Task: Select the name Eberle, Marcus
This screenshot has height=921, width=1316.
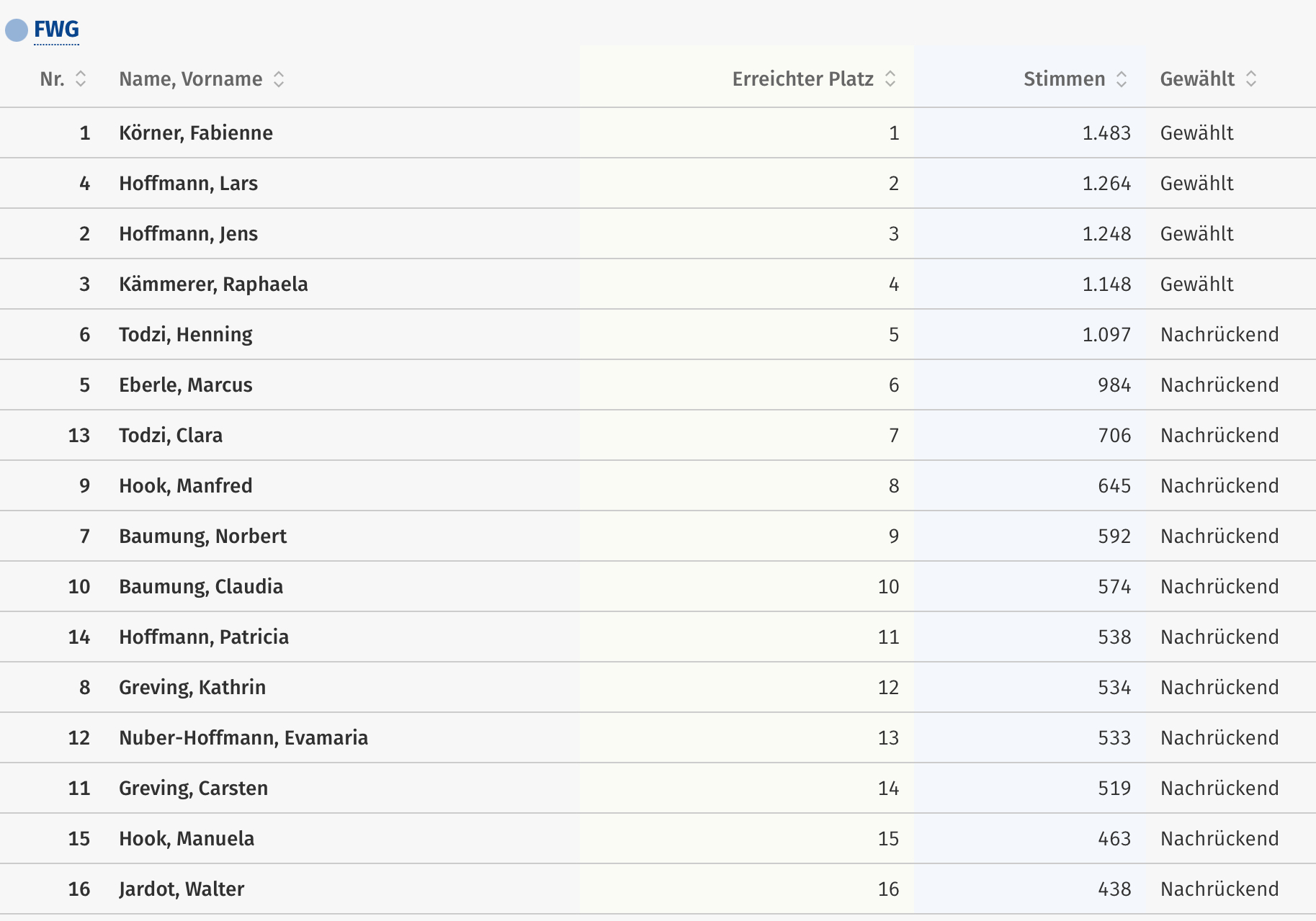Action: coord(186,385)
